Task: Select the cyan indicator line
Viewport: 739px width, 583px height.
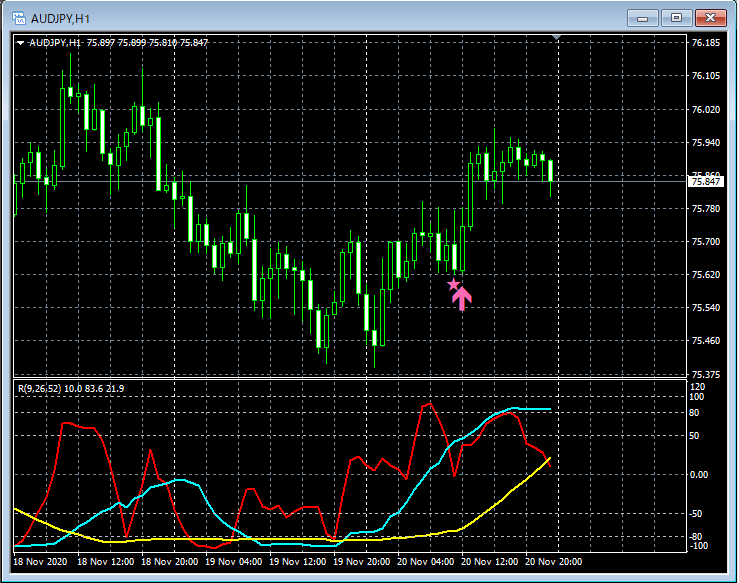Action: [420, 483]
